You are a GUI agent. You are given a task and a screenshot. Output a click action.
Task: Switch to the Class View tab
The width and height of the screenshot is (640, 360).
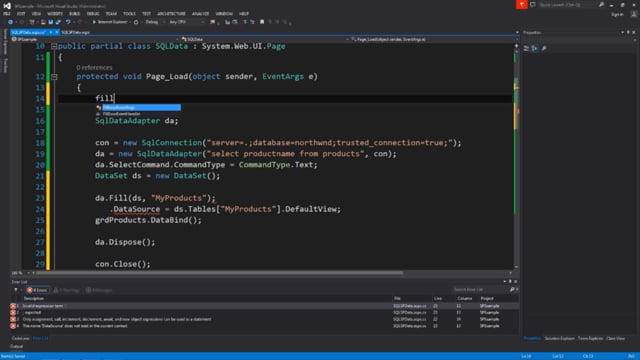pyautogui.click(x=615, y=338)
